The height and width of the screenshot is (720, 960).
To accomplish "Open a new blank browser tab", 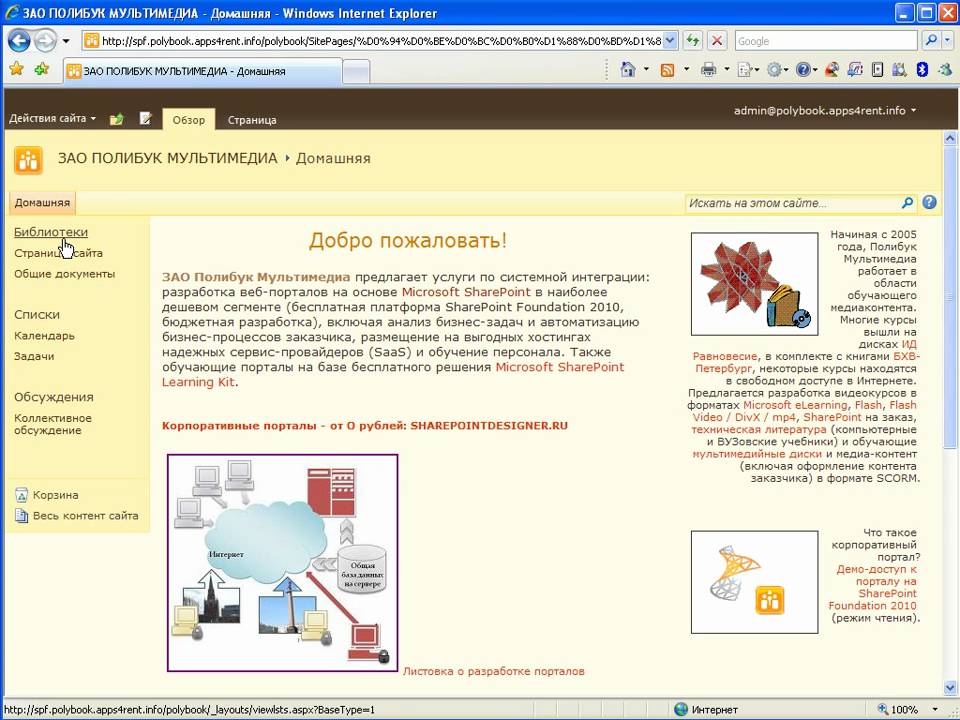I will click(x=356, y=72).
